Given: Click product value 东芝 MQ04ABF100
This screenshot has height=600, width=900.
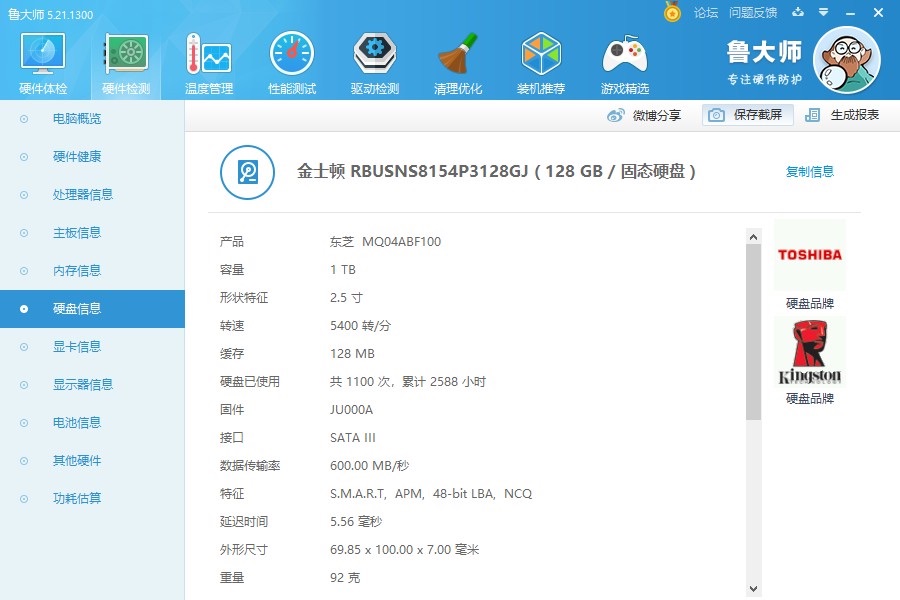Looking at the screenshot, I should pyautogui.click(x=385, y=242).
